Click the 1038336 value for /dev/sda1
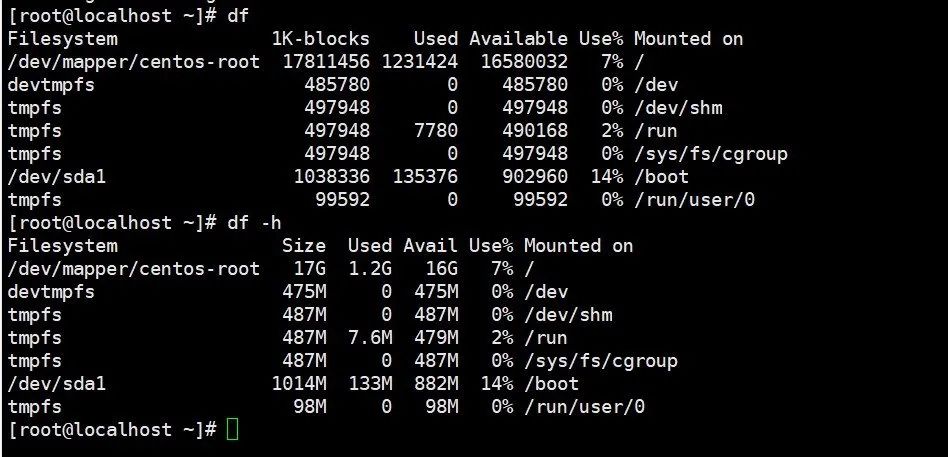The height and width of the screenshot is (457, 948). [332, 177]
